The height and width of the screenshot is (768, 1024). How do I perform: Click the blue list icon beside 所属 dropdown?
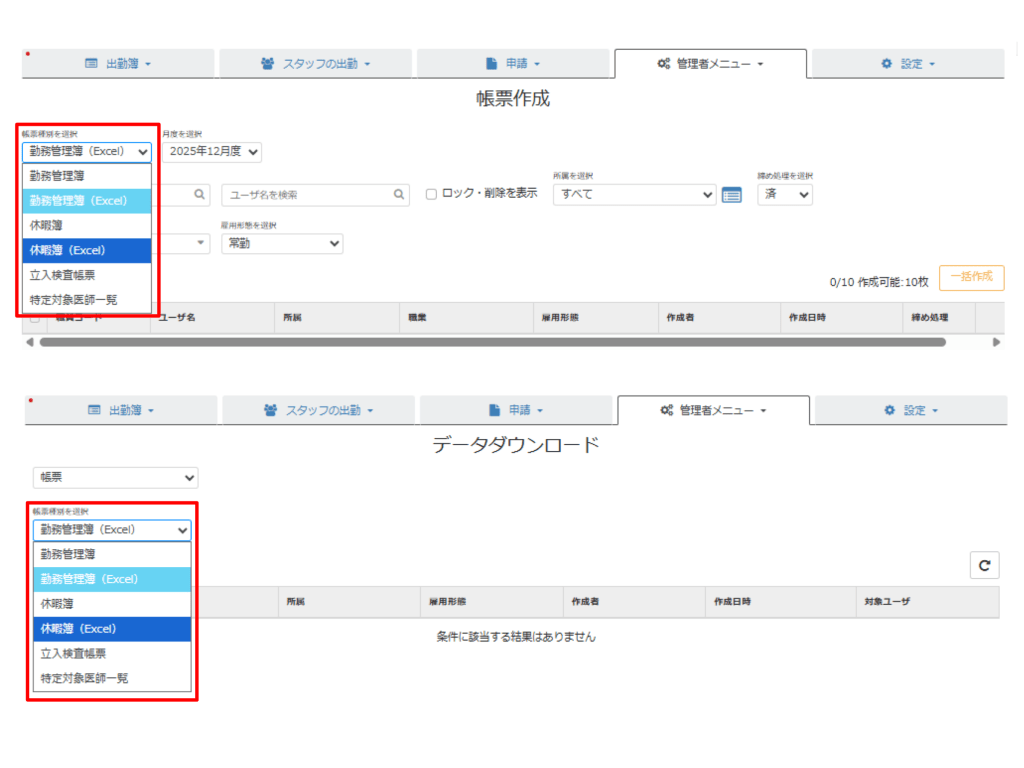[732, 195]
